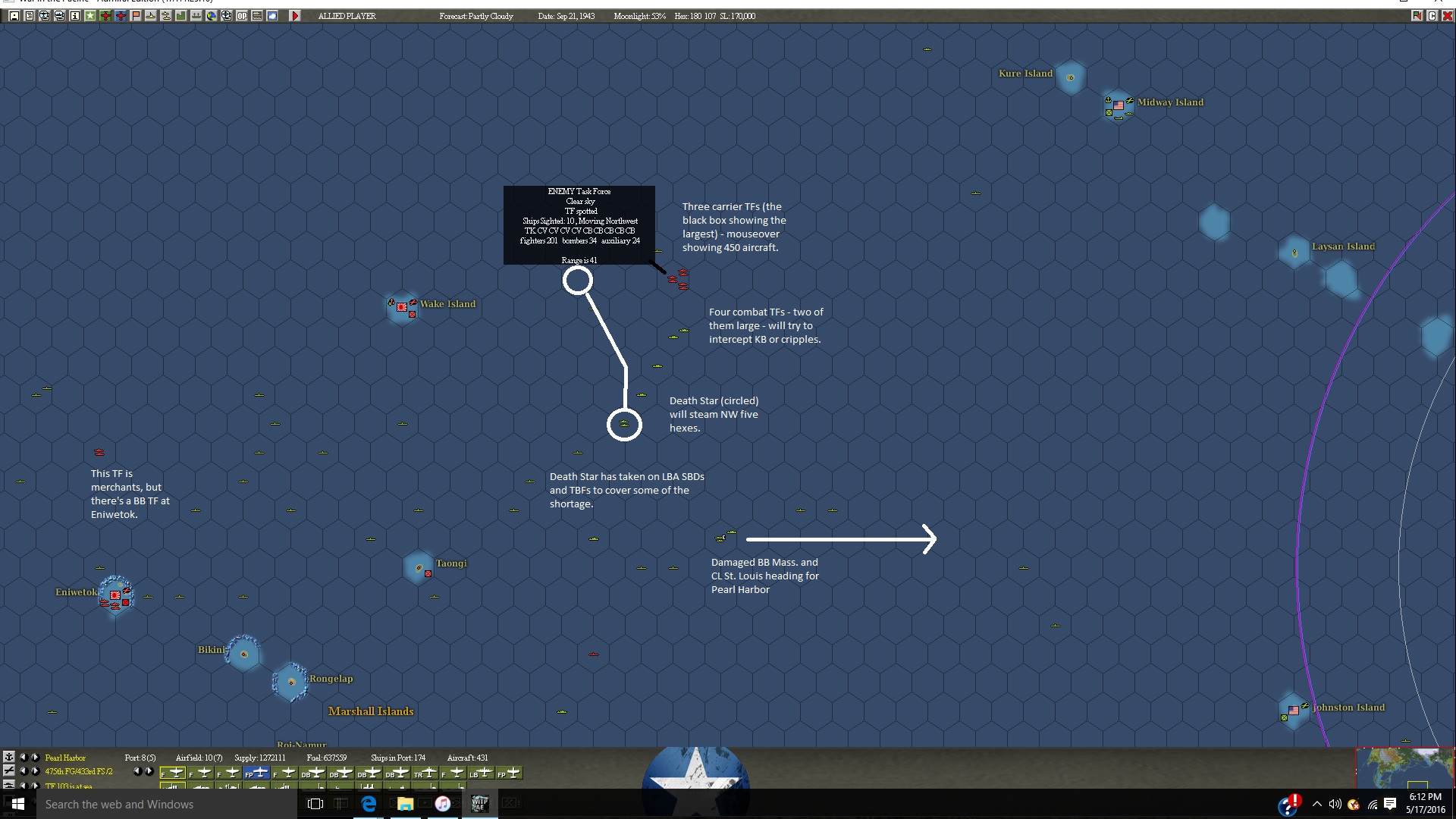Select the TR transport squadron icon
This screenshot has width=1456, height=819.
coord(425,773)
